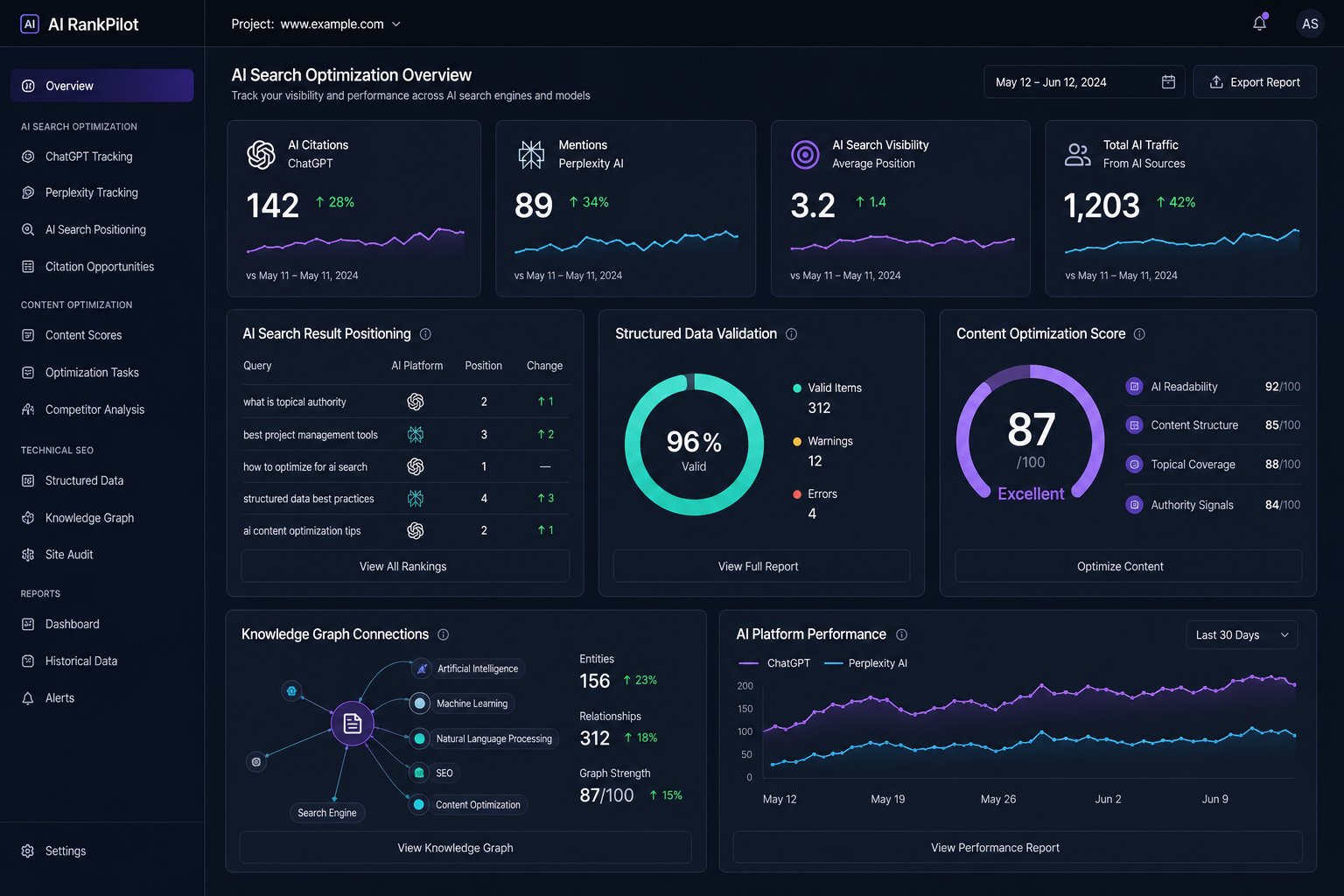Image resolution: width=1344 pixels, height=896 pixels.
Task: Click the 87/100 Excellent score gauge
Action: pos(1031,435)
